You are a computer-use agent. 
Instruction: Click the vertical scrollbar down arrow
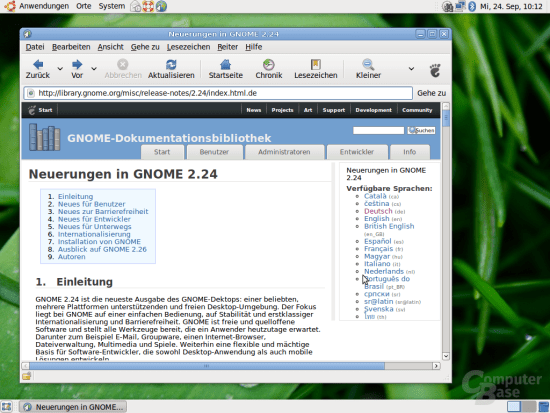point(446,356)
